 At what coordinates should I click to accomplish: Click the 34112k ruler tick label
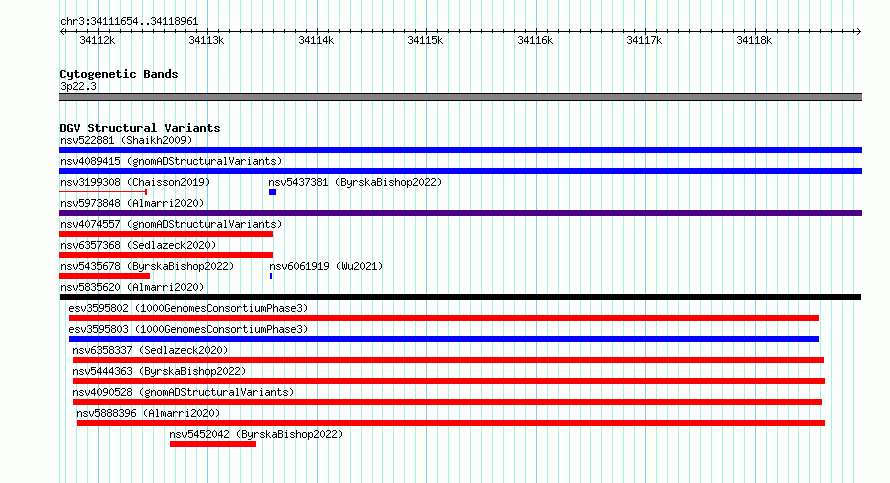pyautogui.click(x=97, y=40)
